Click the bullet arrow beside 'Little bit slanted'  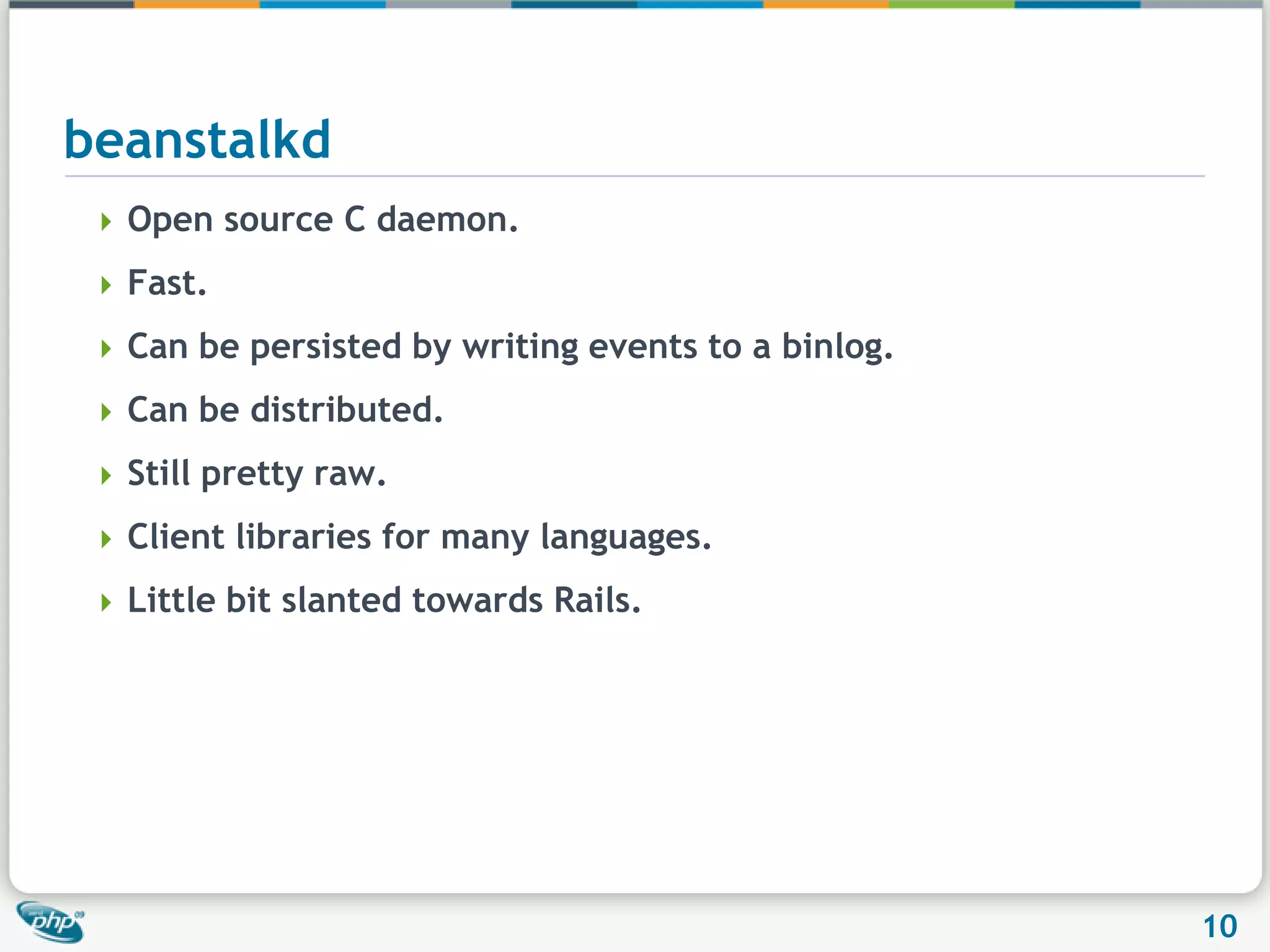point(106,602)
